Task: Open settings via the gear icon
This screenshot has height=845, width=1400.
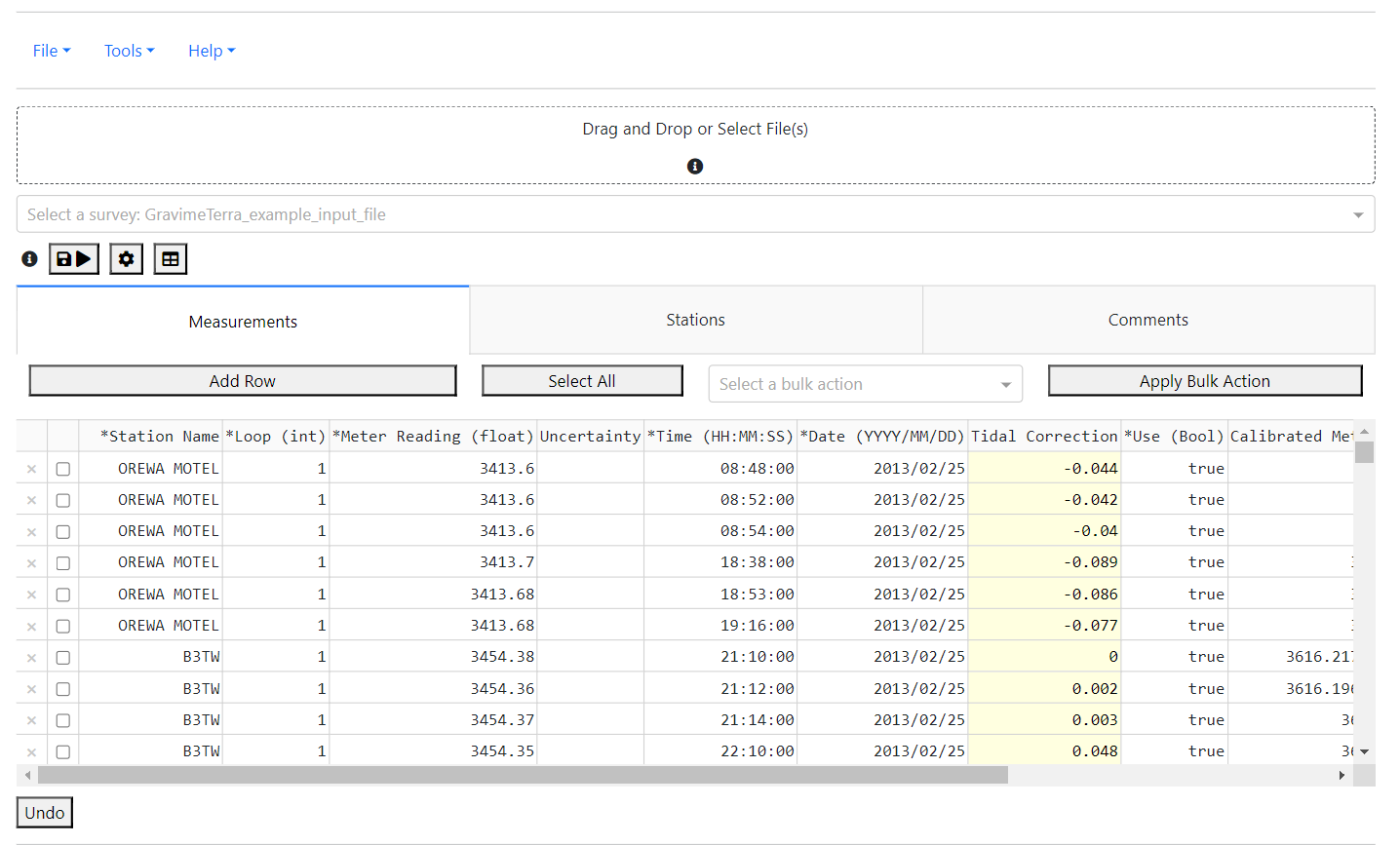Action: (x=127, y=259)
